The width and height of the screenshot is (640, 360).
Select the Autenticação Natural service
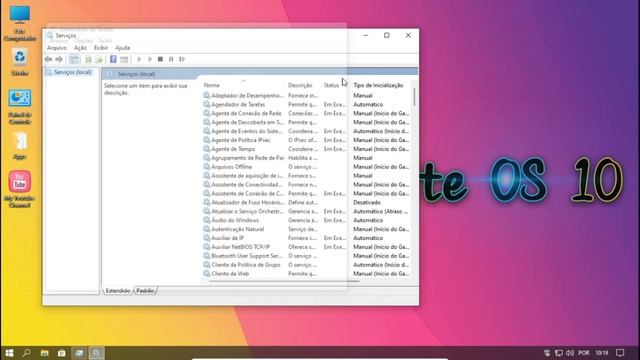[x=238, y=229]
